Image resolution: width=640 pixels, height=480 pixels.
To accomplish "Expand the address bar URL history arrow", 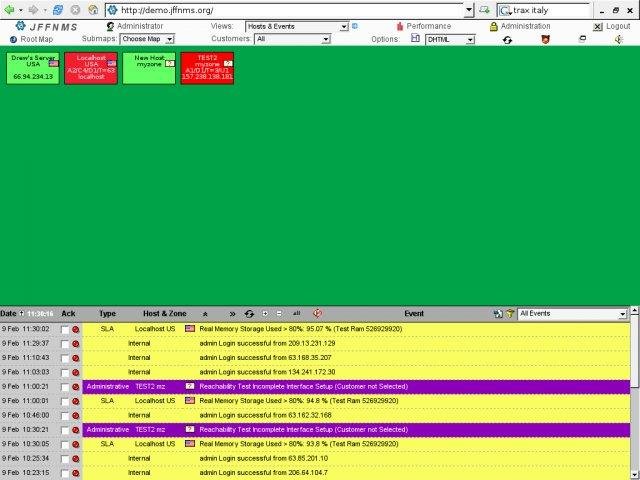I will [469, 10].
